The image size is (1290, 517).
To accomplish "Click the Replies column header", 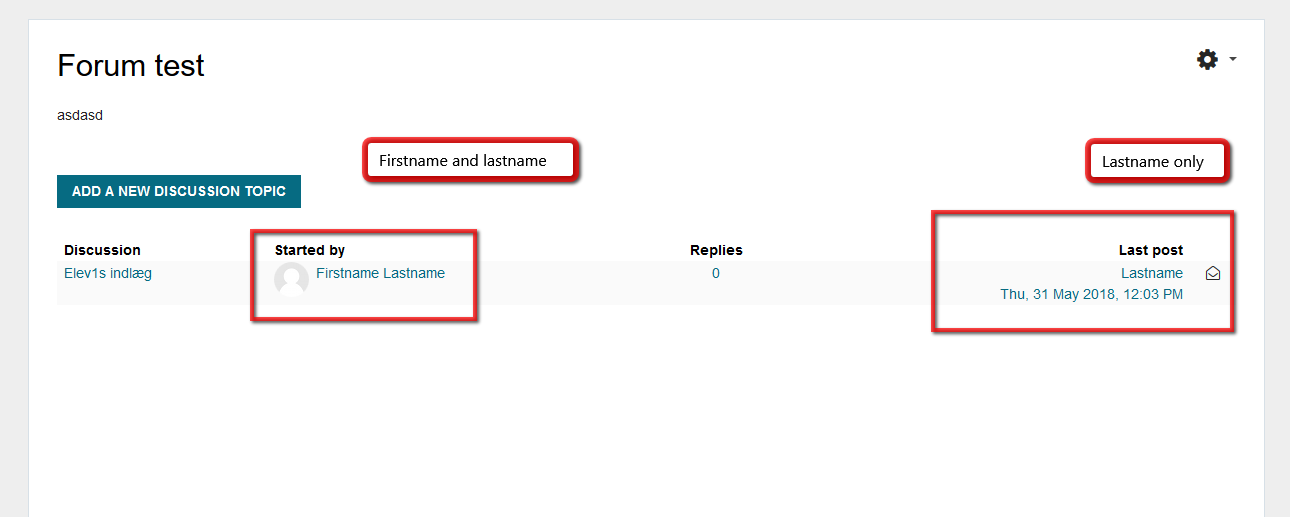I will [716, 250].
